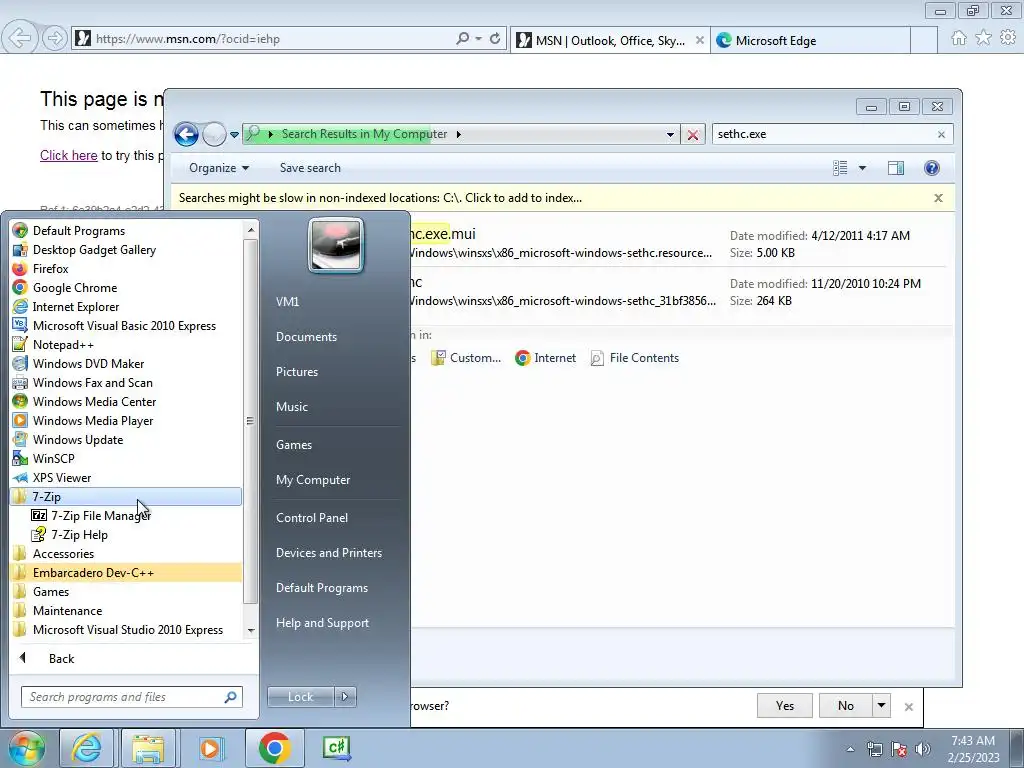Open the Organize menu
Image resolution: width=1024 pixels, height=768 pixels.
click(x=219, y=168)
